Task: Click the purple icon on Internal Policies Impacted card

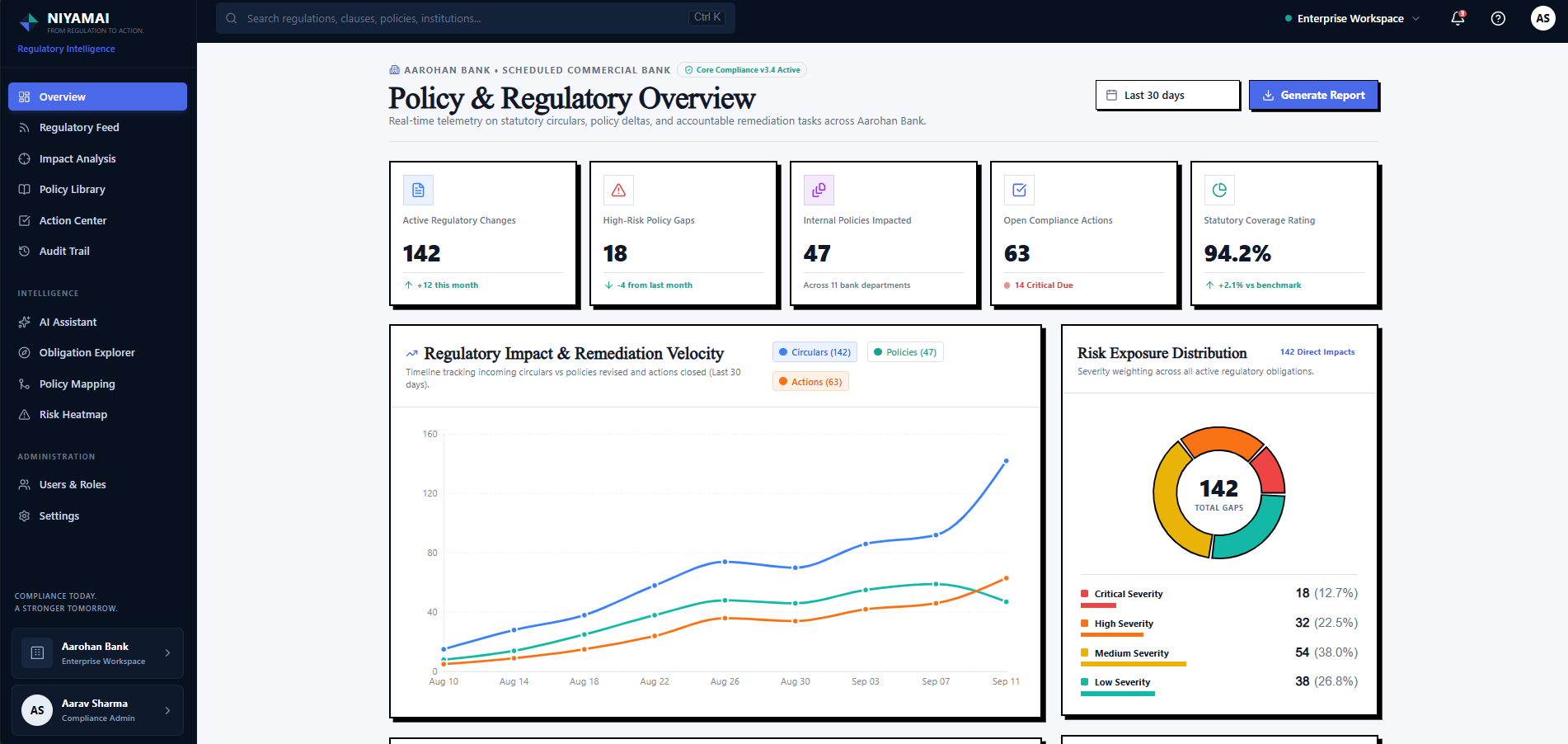Action: [x=819, y=190]
